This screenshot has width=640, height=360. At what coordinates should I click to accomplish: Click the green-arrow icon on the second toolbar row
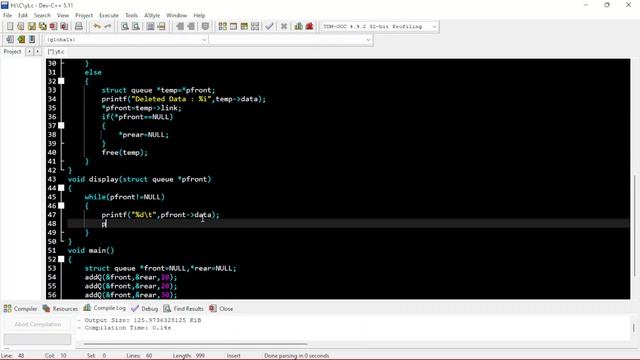pos(21,40)
